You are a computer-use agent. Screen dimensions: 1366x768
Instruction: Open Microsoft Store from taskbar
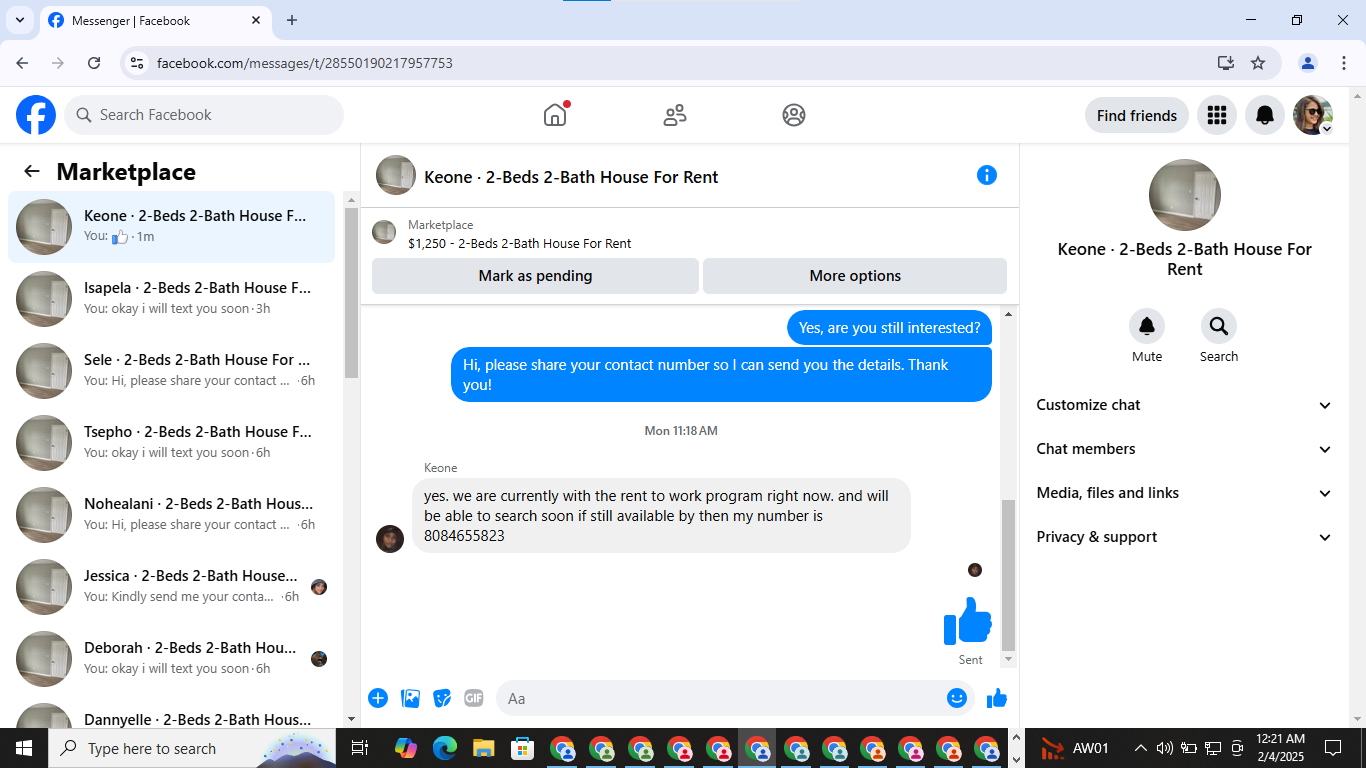pyautogui.click(x=522, y=748)
